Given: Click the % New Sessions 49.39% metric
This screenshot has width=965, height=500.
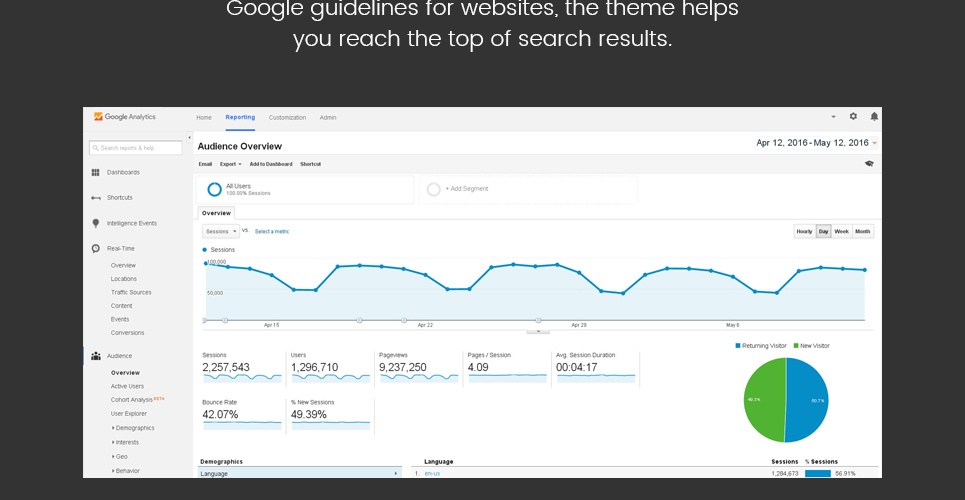Looking at the screenshot, I should pos(330,416).
